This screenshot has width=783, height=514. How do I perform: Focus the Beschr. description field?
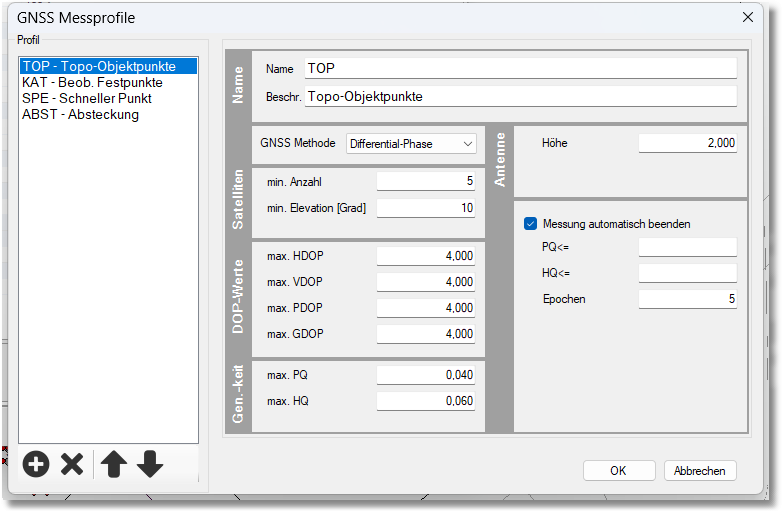[x=520, y=97]
